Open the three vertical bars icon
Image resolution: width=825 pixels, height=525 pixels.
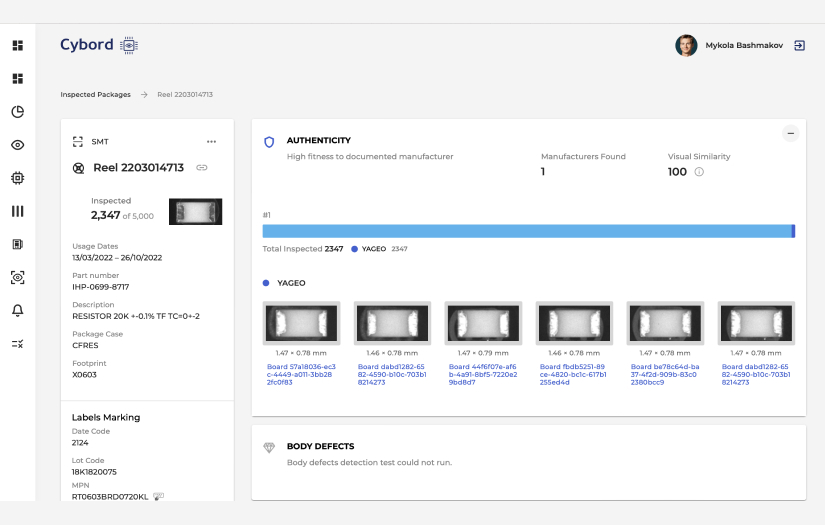coord(17,211)
